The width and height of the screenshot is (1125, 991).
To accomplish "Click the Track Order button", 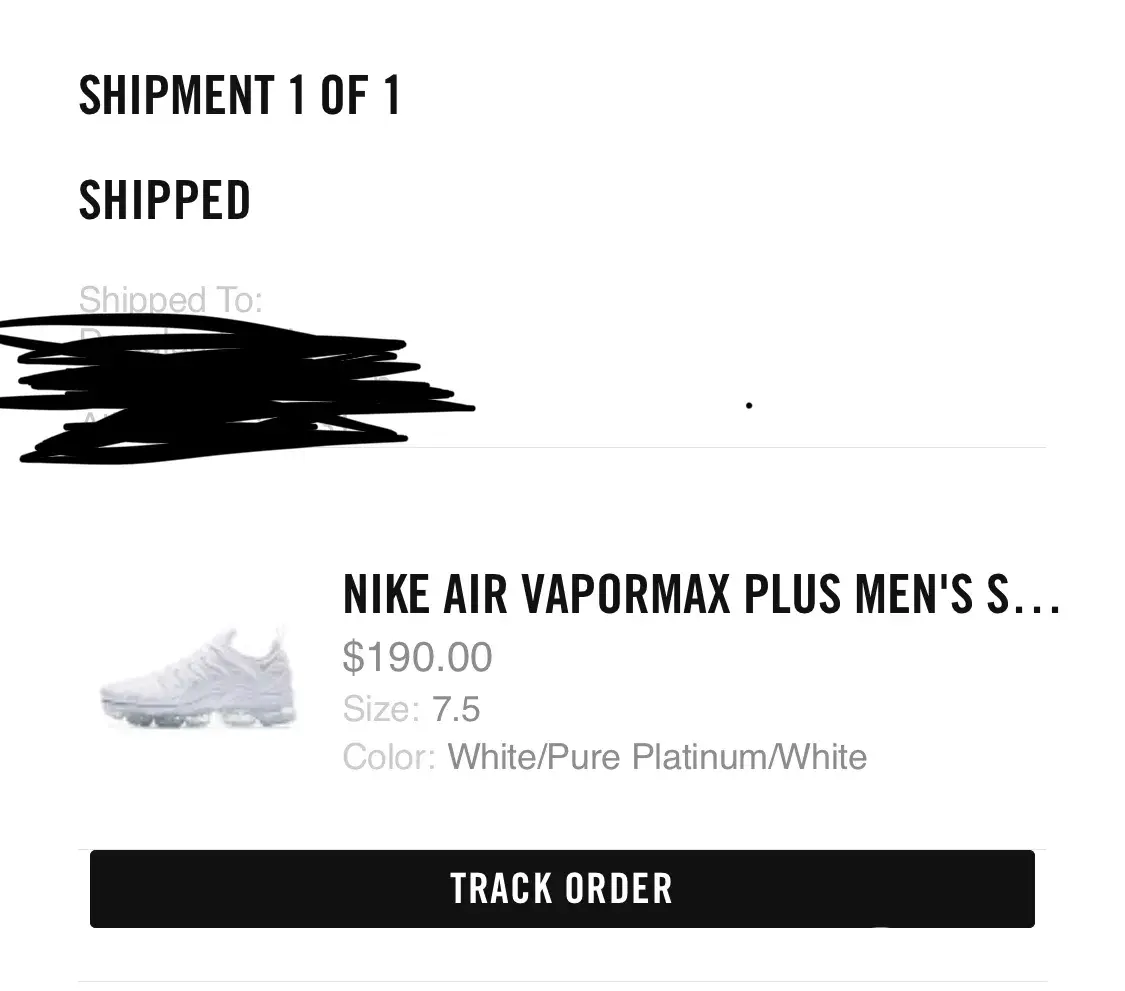I will coord(562,888).
